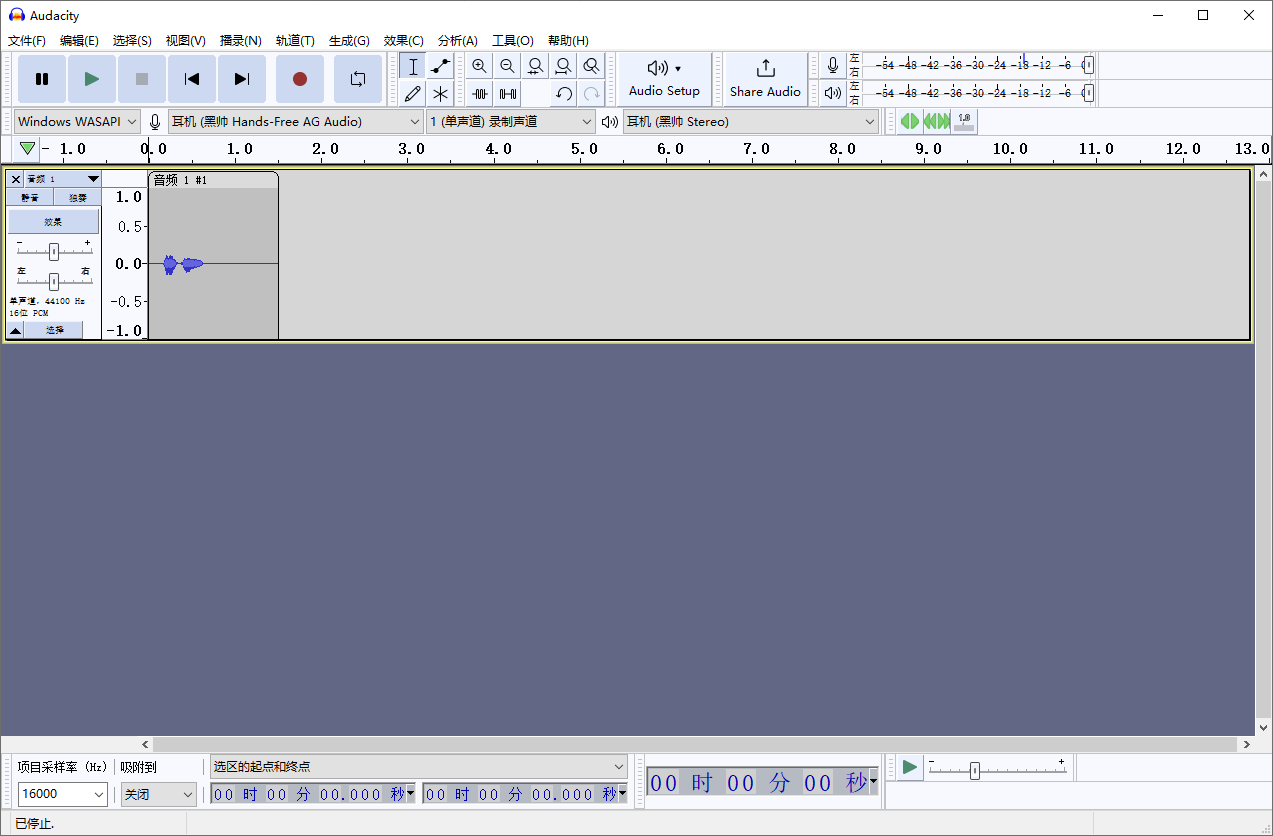Adjust the playback level slider on the playback meter
Viewport: 1273px width, 836px height.
1089,92
